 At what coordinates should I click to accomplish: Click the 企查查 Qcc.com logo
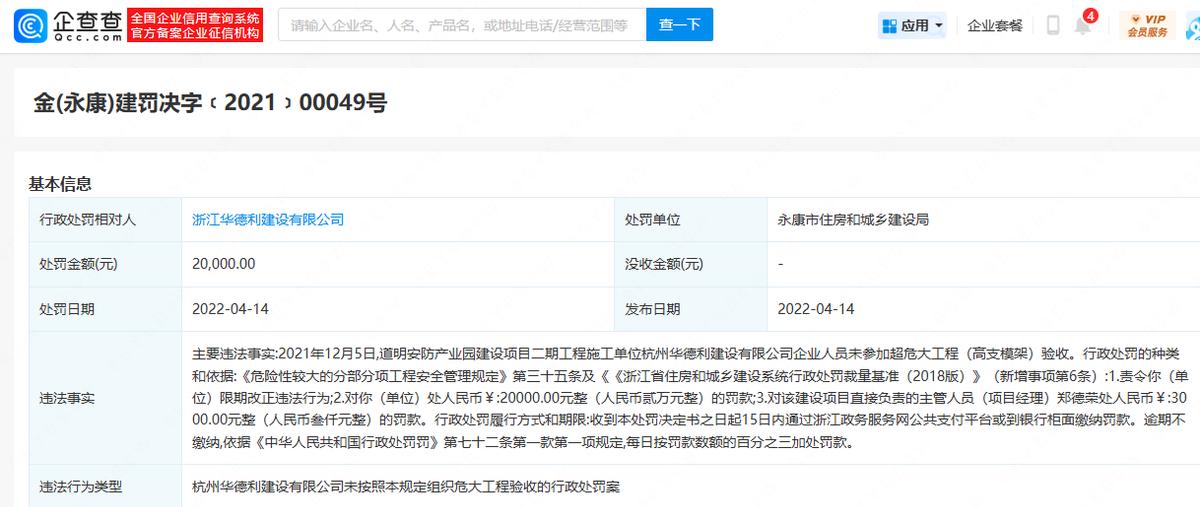tap(67, 26)
